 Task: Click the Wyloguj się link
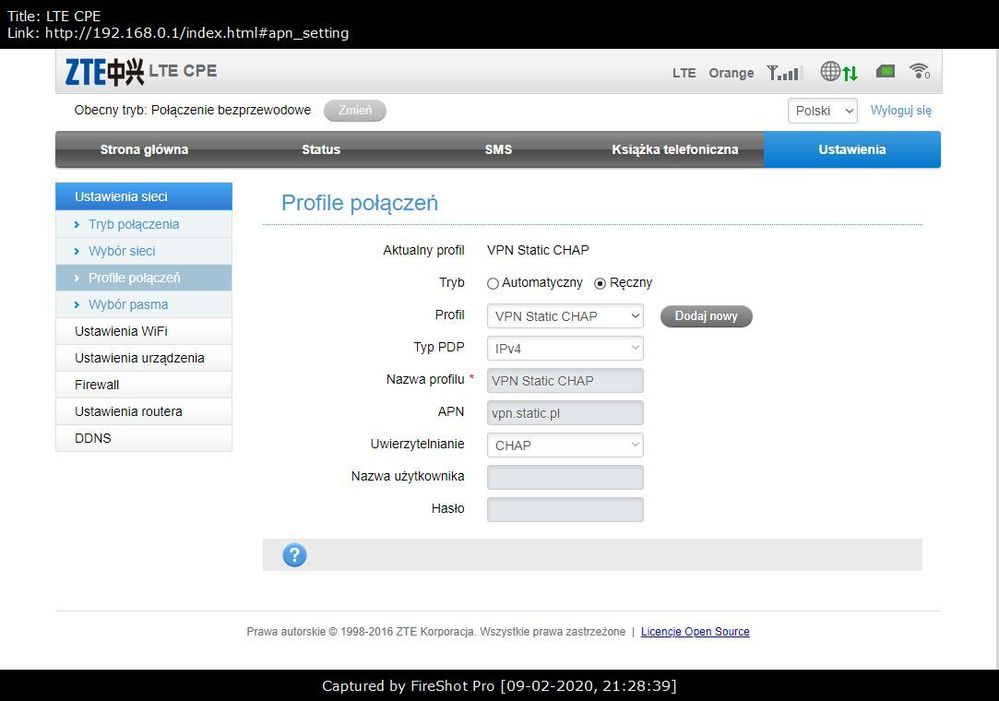900,111
